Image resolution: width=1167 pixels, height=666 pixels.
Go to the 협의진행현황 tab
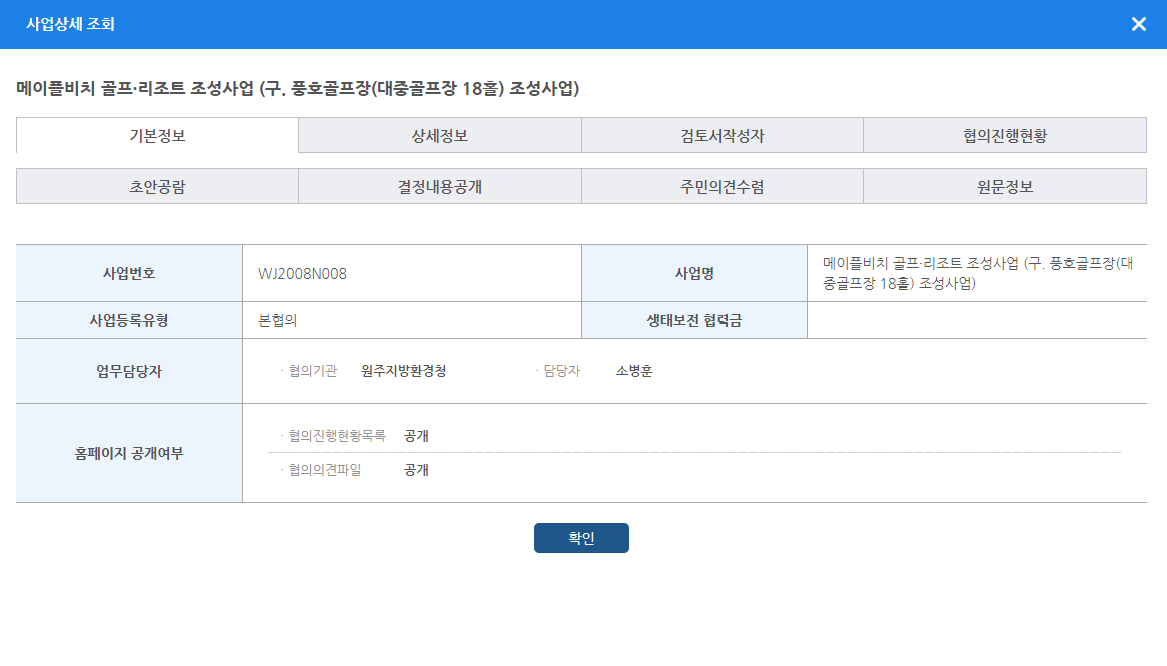pyautogui.click(x=1004, y=136)
